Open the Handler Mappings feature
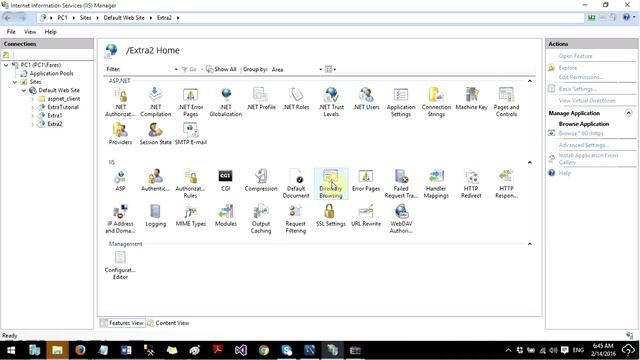Image resolution: width=640 pixels, height=360 pixels. pos(436,184)
